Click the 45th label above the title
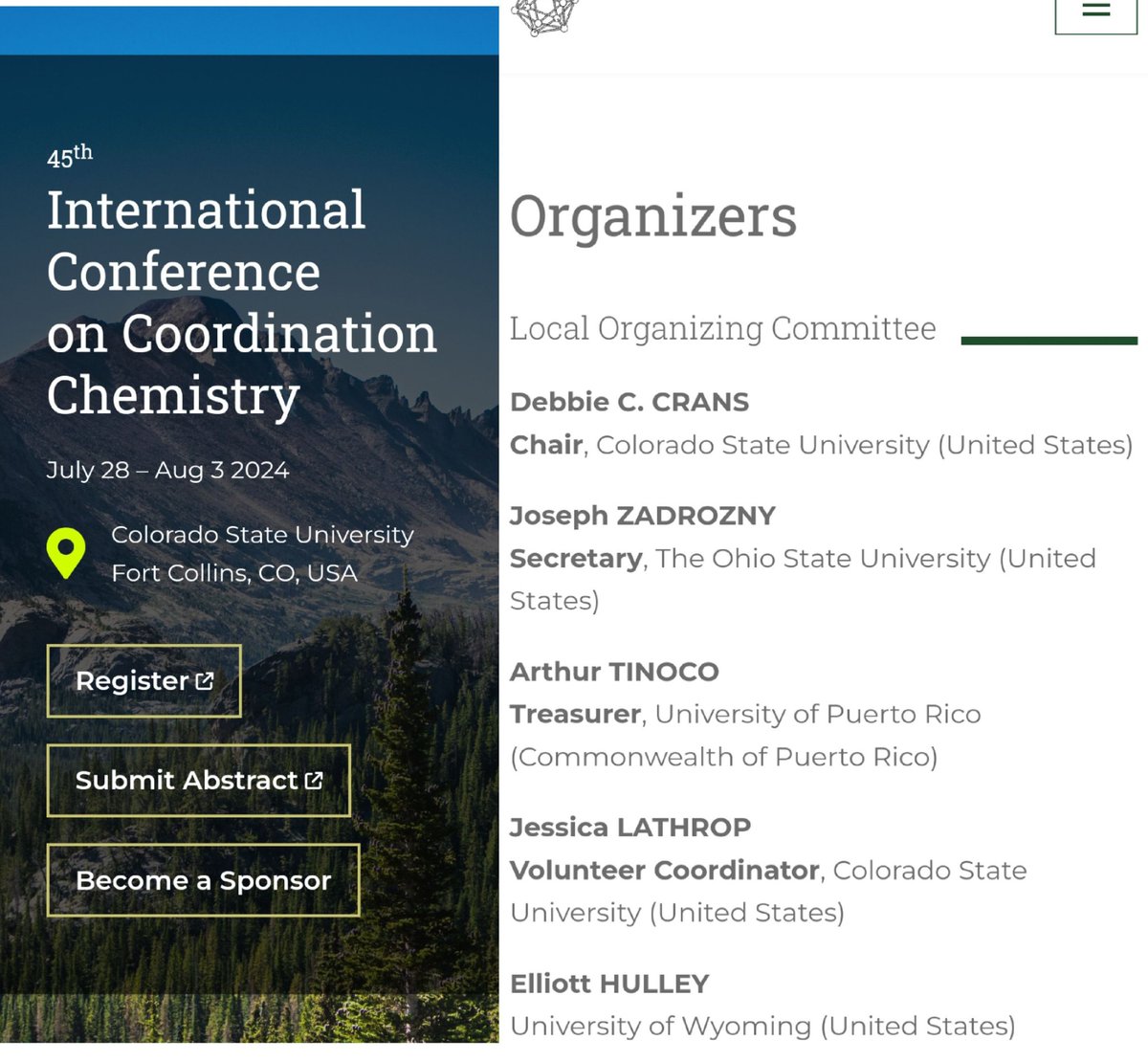This screenshot has height=1062, width=1148. pyautogui.click(x=70, y=156)
